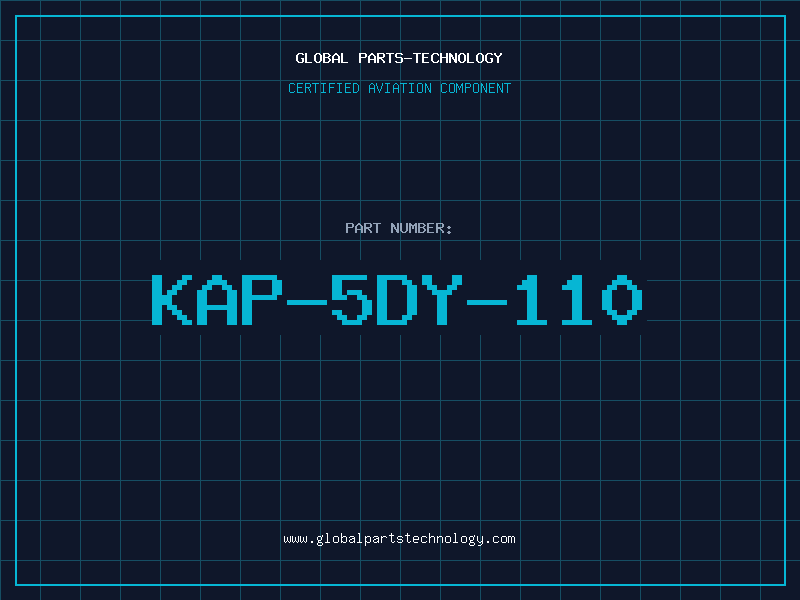The height and width of the screenshot is (600, 800).
Task: Click the GLOBAL PARTS-TECHNOLOGY heading
Action: tap(399, 58)
